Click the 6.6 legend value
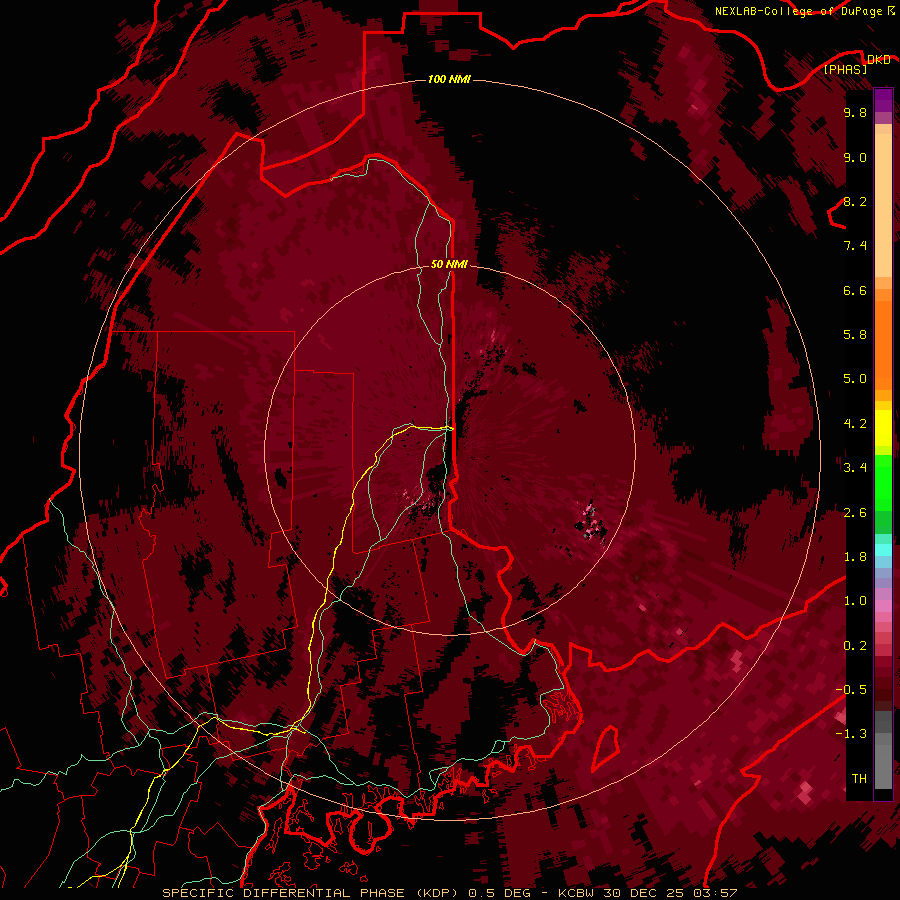This screenshot has height=900, width=900. pyautogui.click(x=855, y=290)
